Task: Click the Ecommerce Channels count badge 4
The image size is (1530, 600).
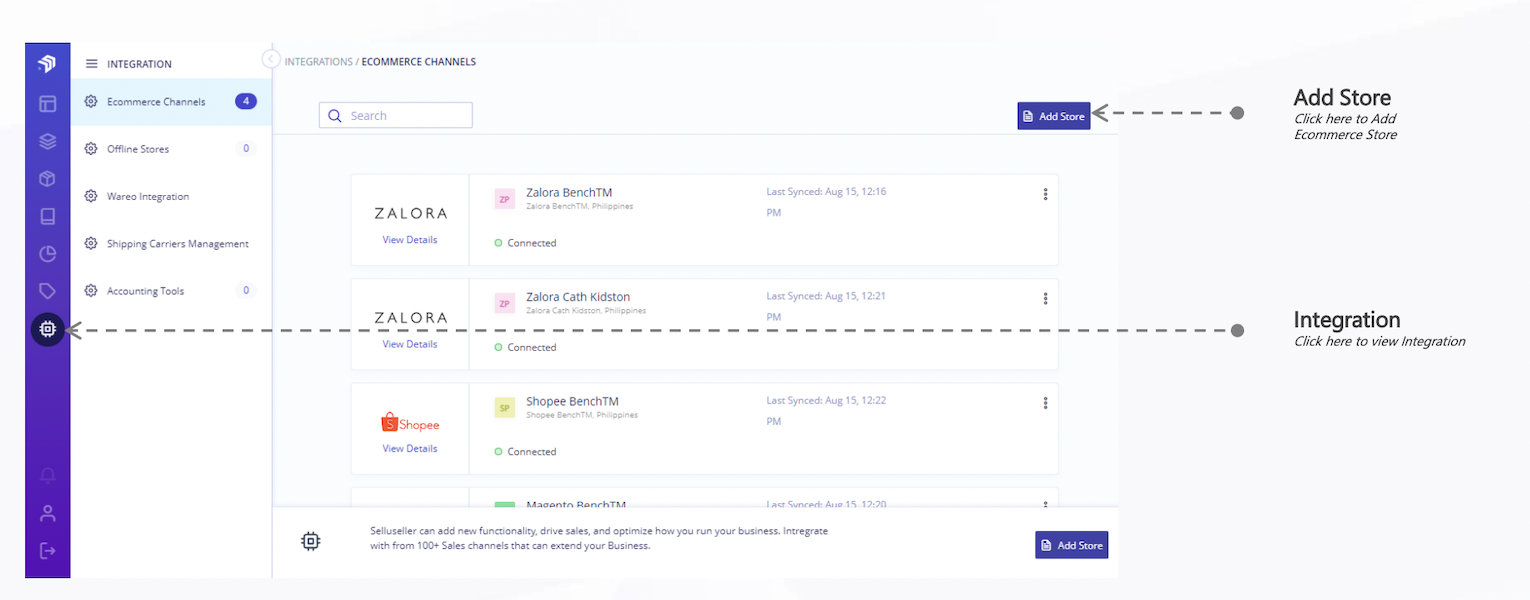Action: click(246, 101)
